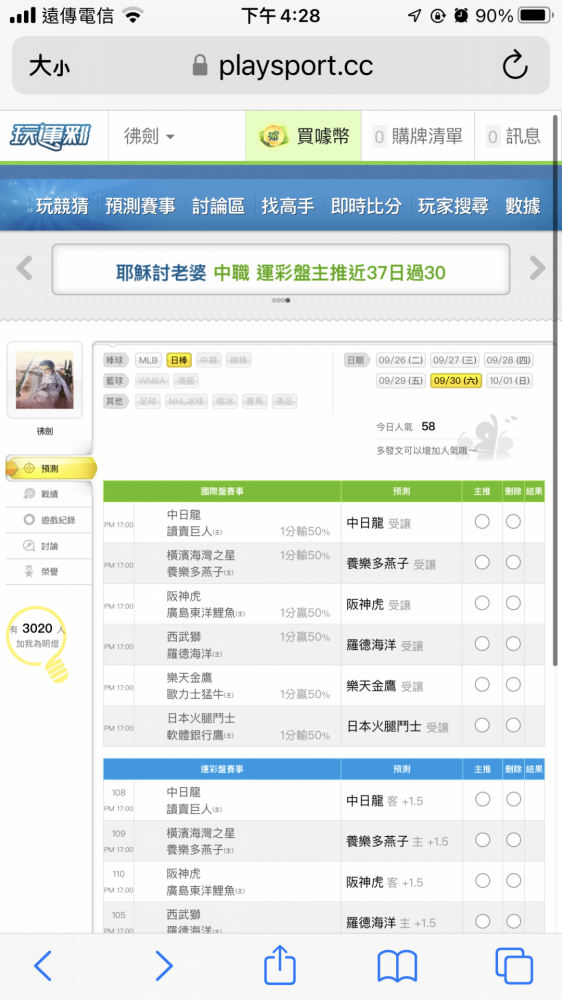Select 主推 radio for 樂天金鷹 受讓 prediction
Image resolution: width=562 pixels, height=1000 pixels.
(482, 684)
